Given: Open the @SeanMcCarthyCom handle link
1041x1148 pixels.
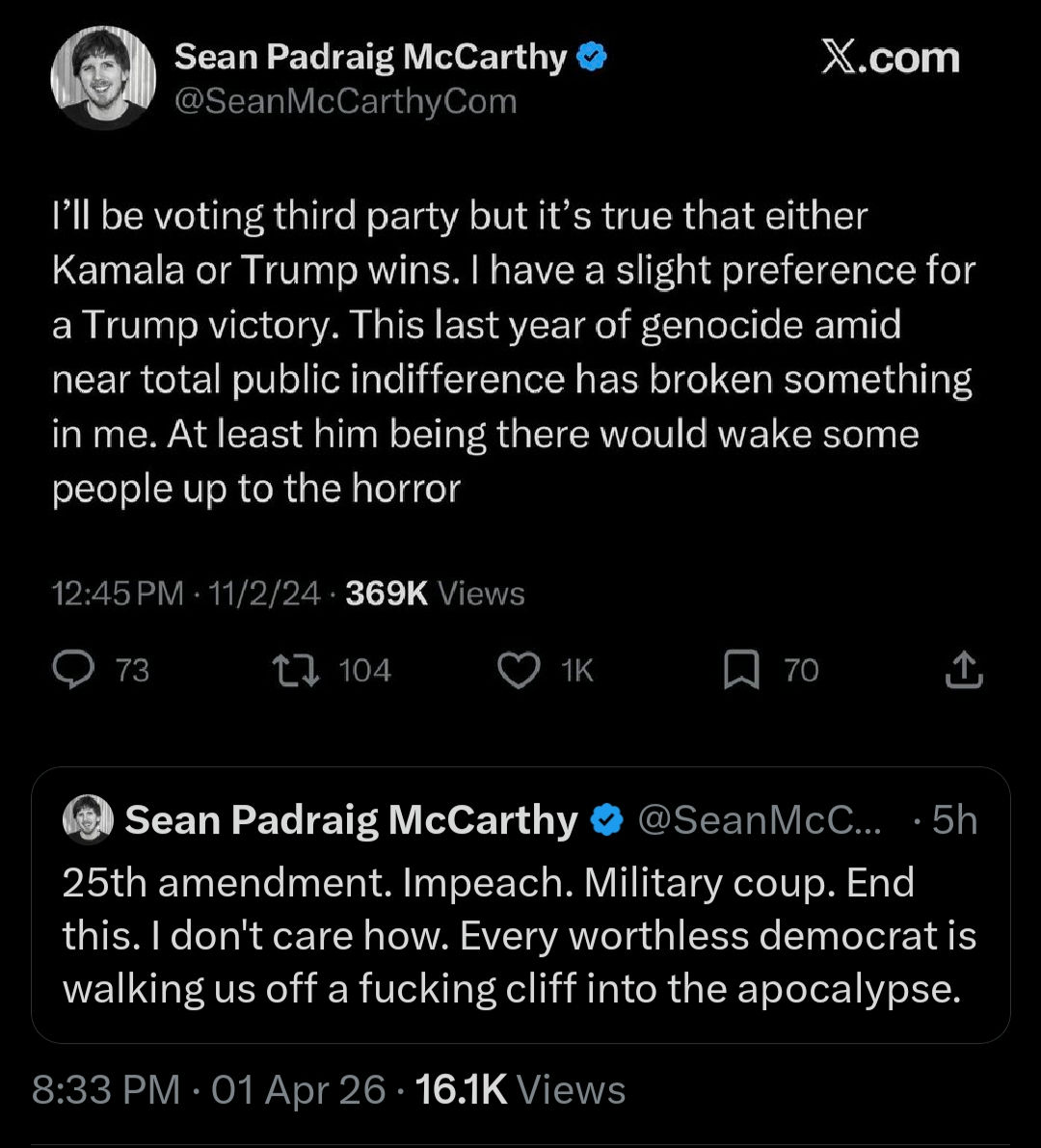Looking at the screenshot, I should (345, 101).
